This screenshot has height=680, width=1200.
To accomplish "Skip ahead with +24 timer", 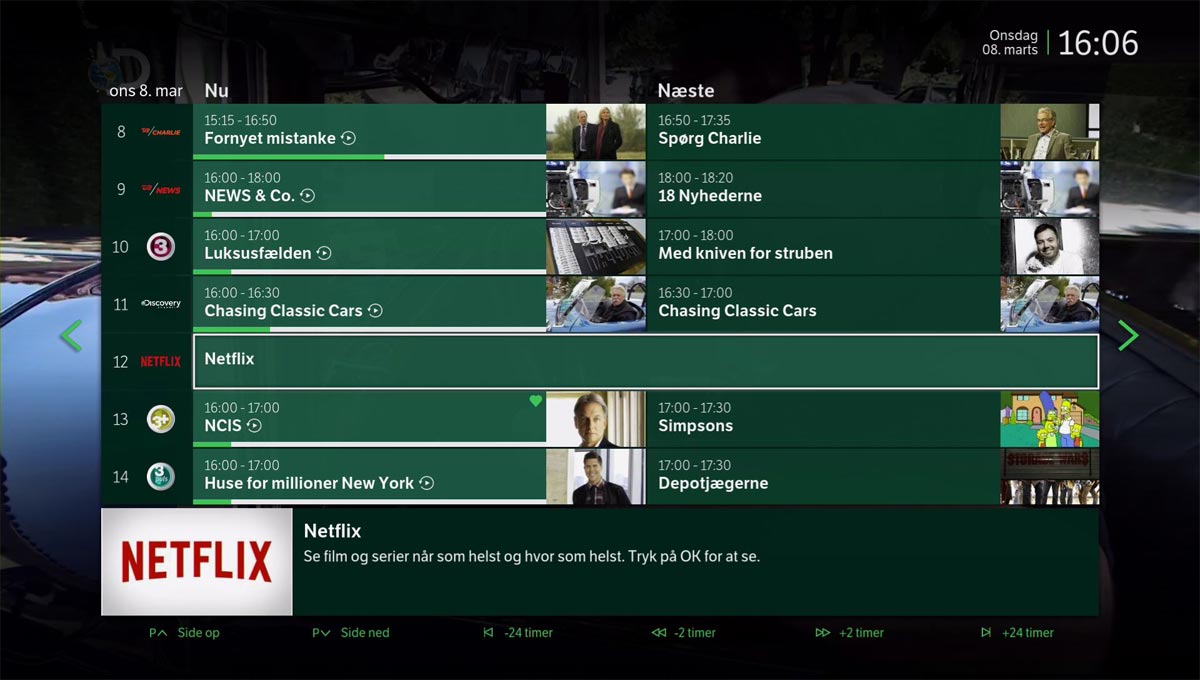I will point(1017,633).
